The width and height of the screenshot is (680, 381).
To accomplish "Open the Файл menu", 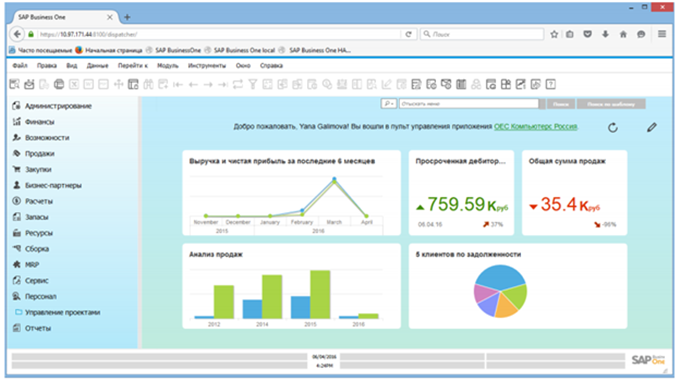I will pyautogui.click(x=20, y=65).
